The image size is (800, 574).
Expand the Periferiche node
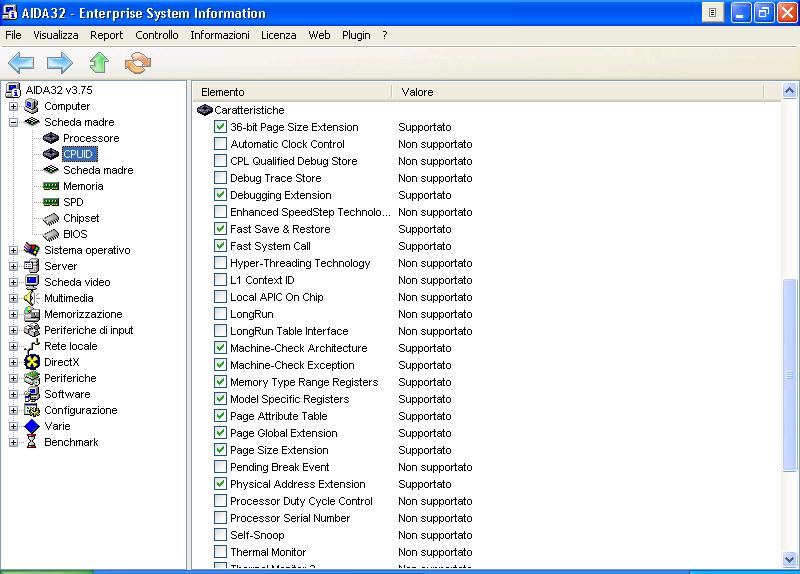pyautogui.click(x=13, y=378)
